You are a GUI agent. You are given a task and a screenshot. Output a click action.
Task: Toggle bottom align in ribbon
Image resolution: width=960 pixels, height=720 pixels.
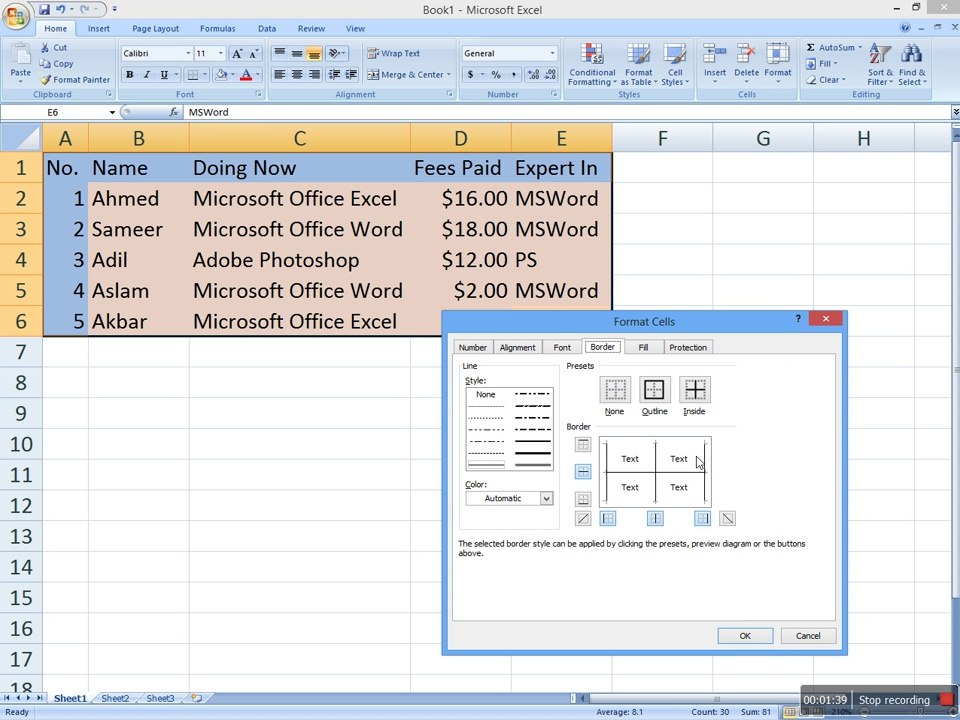point(314,54)
